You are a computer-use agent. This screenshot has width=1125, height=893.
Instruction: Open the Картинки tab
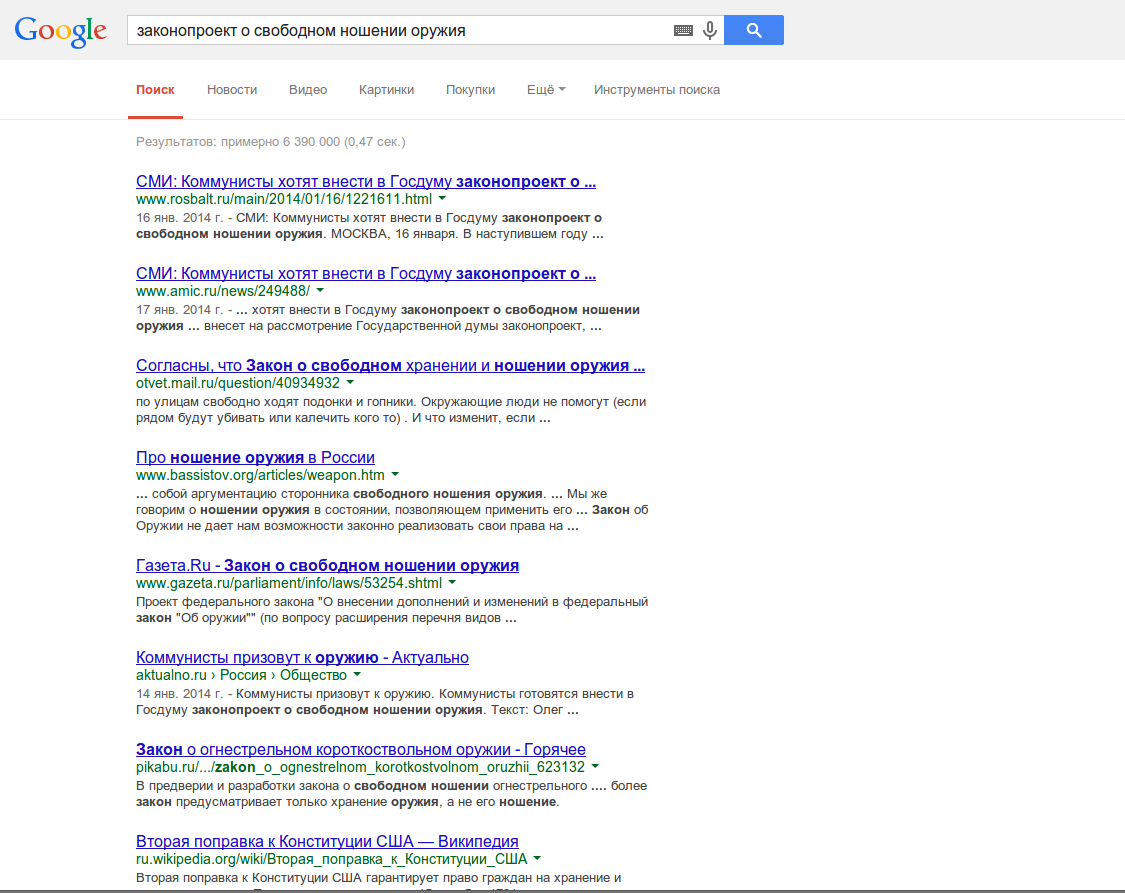pyautogui.click(x=386, y=90)
